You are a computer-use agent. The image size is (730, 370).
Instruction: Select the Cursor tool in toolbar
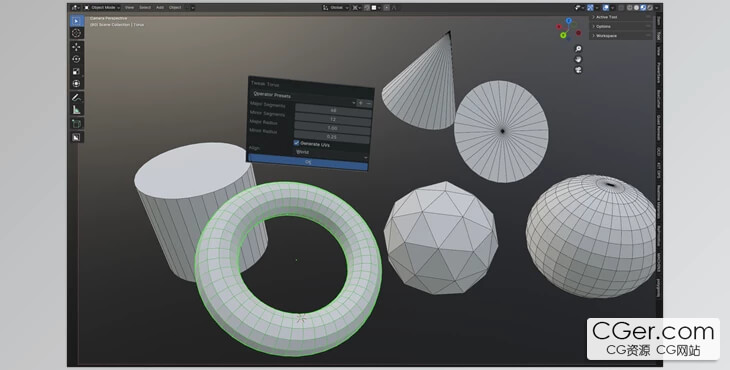pyautogui.click(x=76, y=33)
